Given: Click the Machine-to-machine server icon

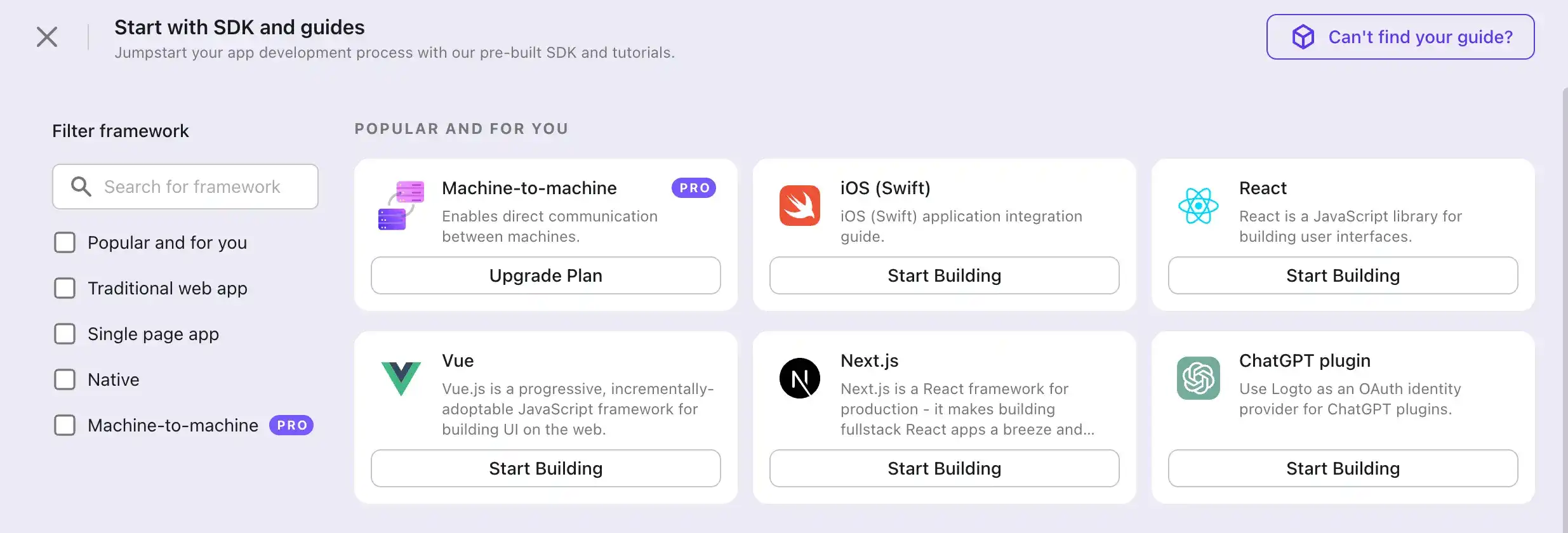Looking at the screenshot, I should click(x=401, y=206).
